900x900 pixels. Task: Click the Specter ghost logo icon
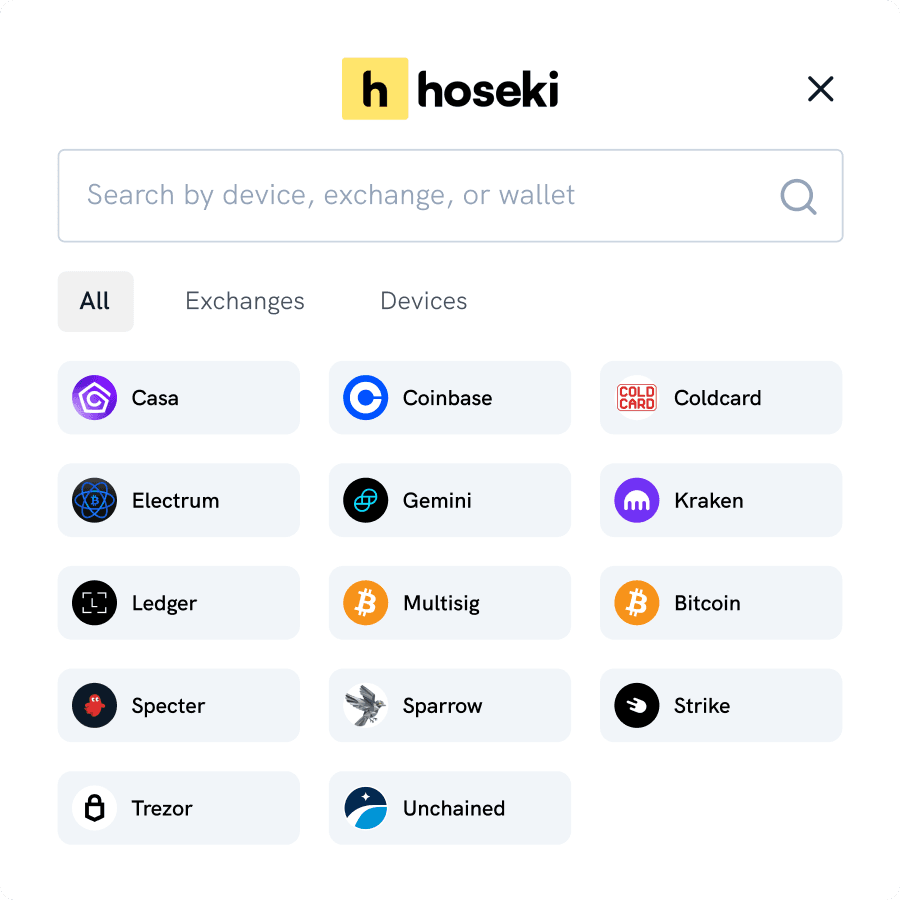click(x=95, y=706)
